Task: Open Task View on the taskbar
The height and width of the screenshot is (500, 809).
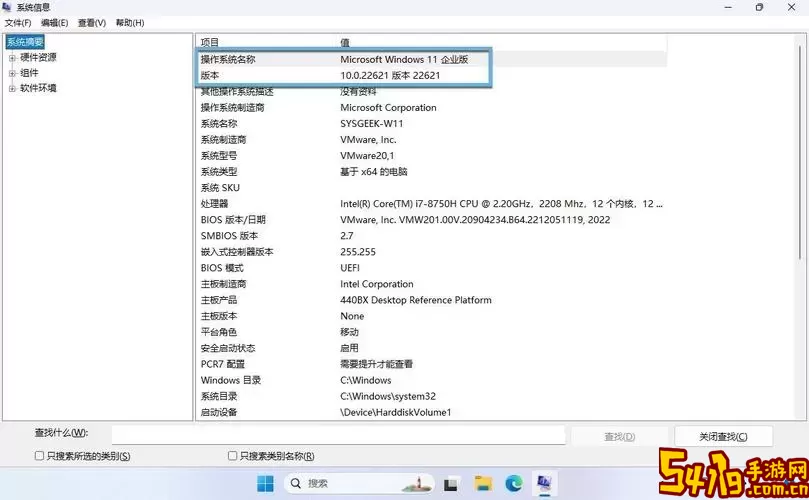Action: 451,484
